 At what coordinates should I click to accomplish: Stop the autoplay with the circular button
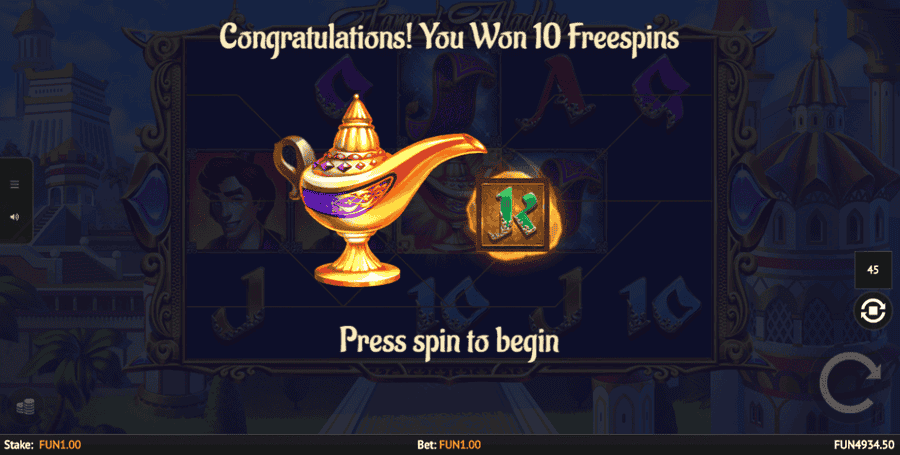click(x=872, y=310)
